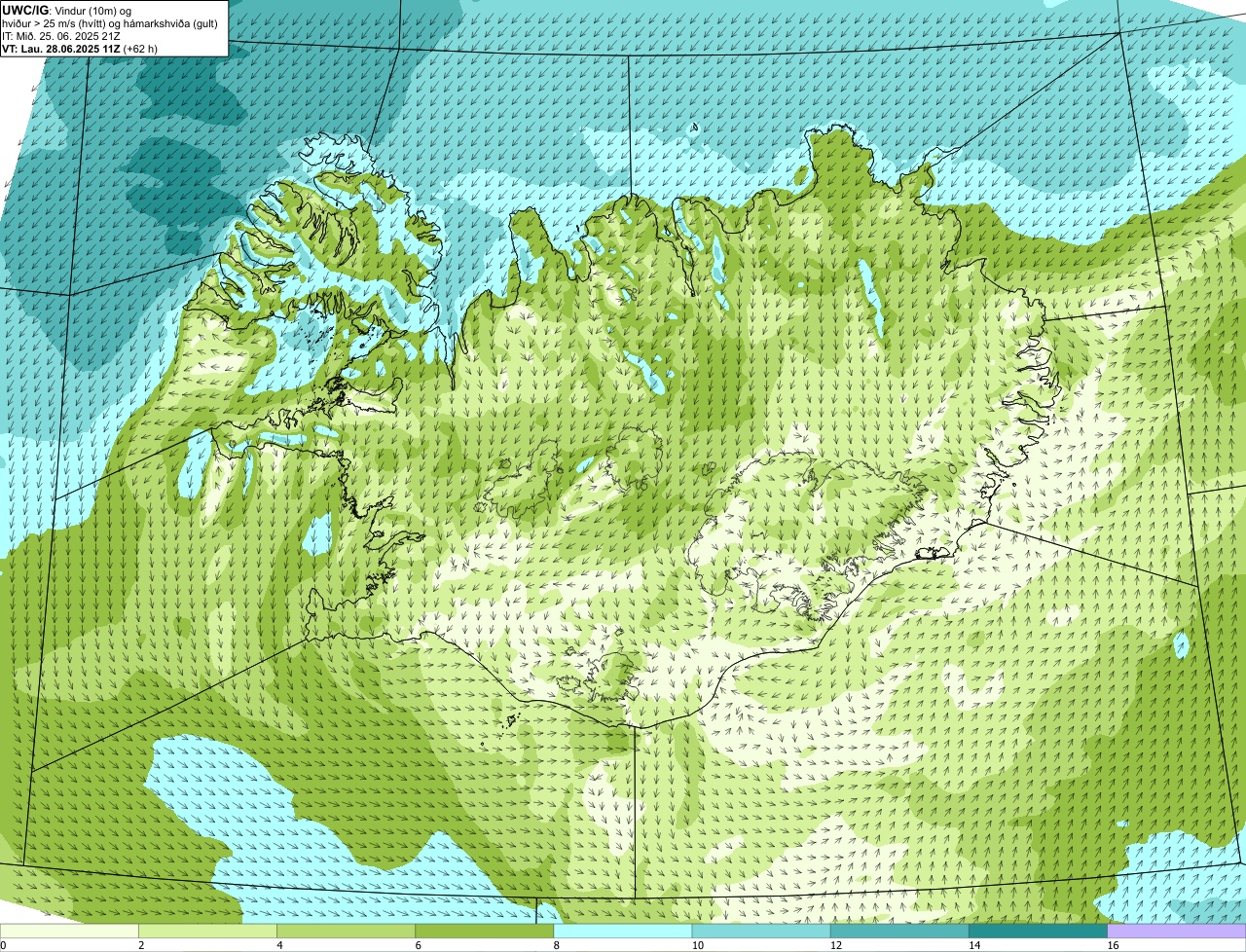This screenshot has width=1246, height=952.
Task: Click the "VT: Lau. 28.06.2025 11Z (+62 h)" line
Action: pyautogui.click(x=80, y=49)
